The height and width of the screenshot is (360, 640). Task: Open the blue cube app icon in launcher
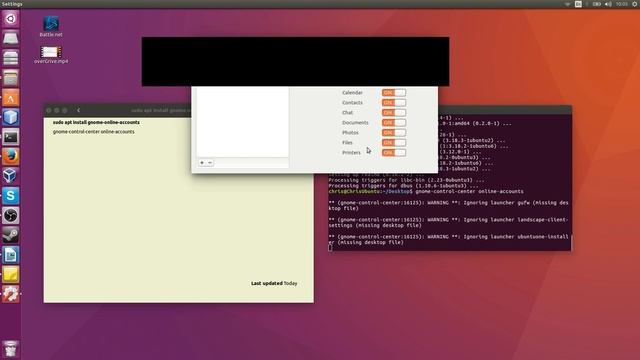pyautogui.click(x=11, y=118)
